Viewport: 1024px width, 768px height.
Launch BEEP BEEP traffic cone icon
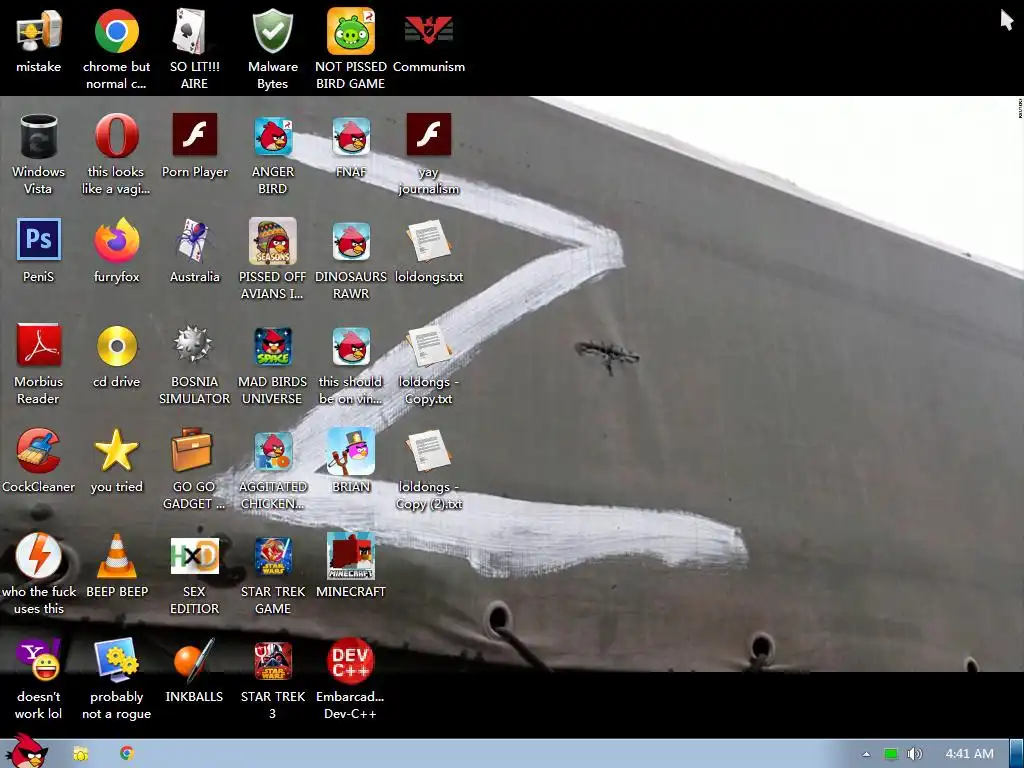click(x=116, y=556)
